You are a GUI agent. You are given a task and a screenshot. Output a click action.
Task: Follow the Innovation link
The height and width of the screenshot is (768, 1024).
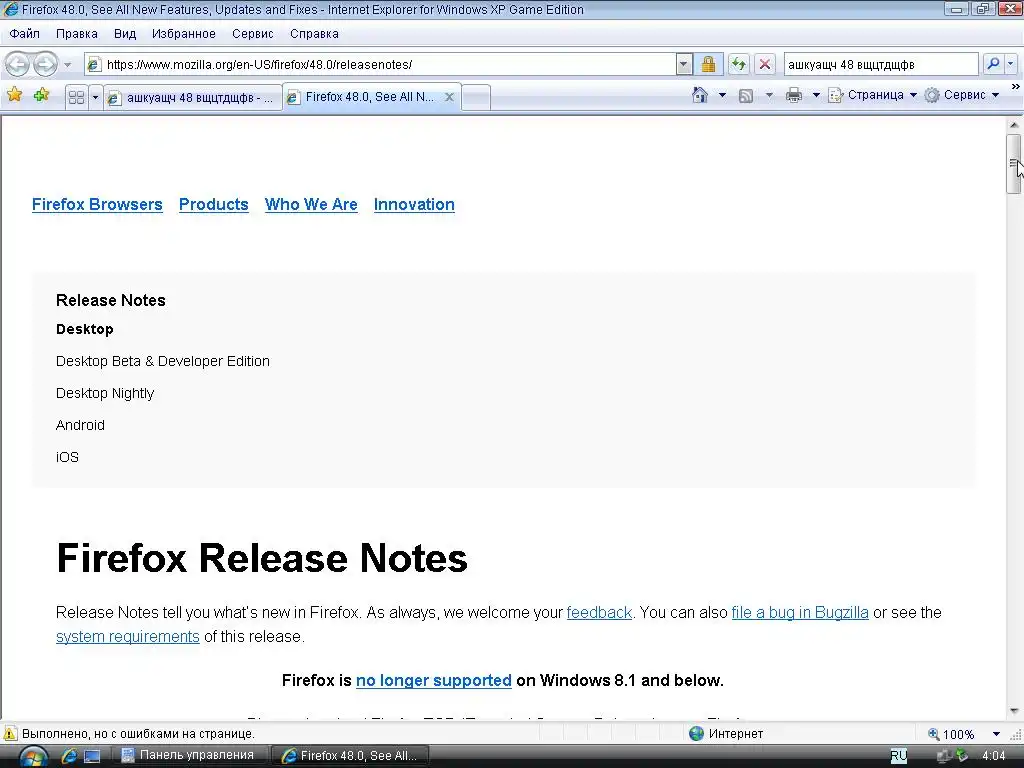pyautogui.click(x=414, y=204)
